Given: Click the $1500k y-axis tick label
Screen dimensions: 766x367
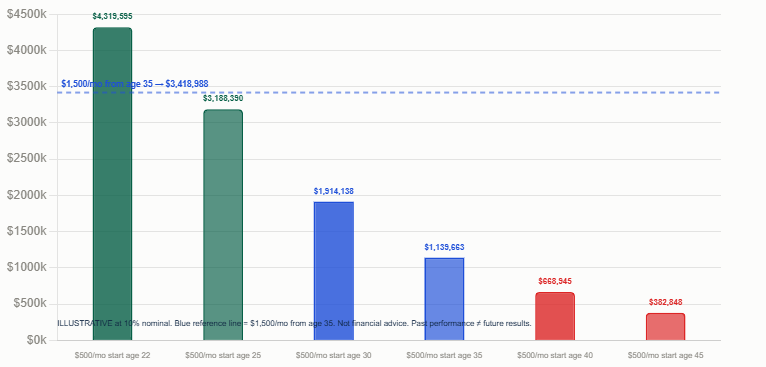Looking at the screenshot, I should 27,232.
